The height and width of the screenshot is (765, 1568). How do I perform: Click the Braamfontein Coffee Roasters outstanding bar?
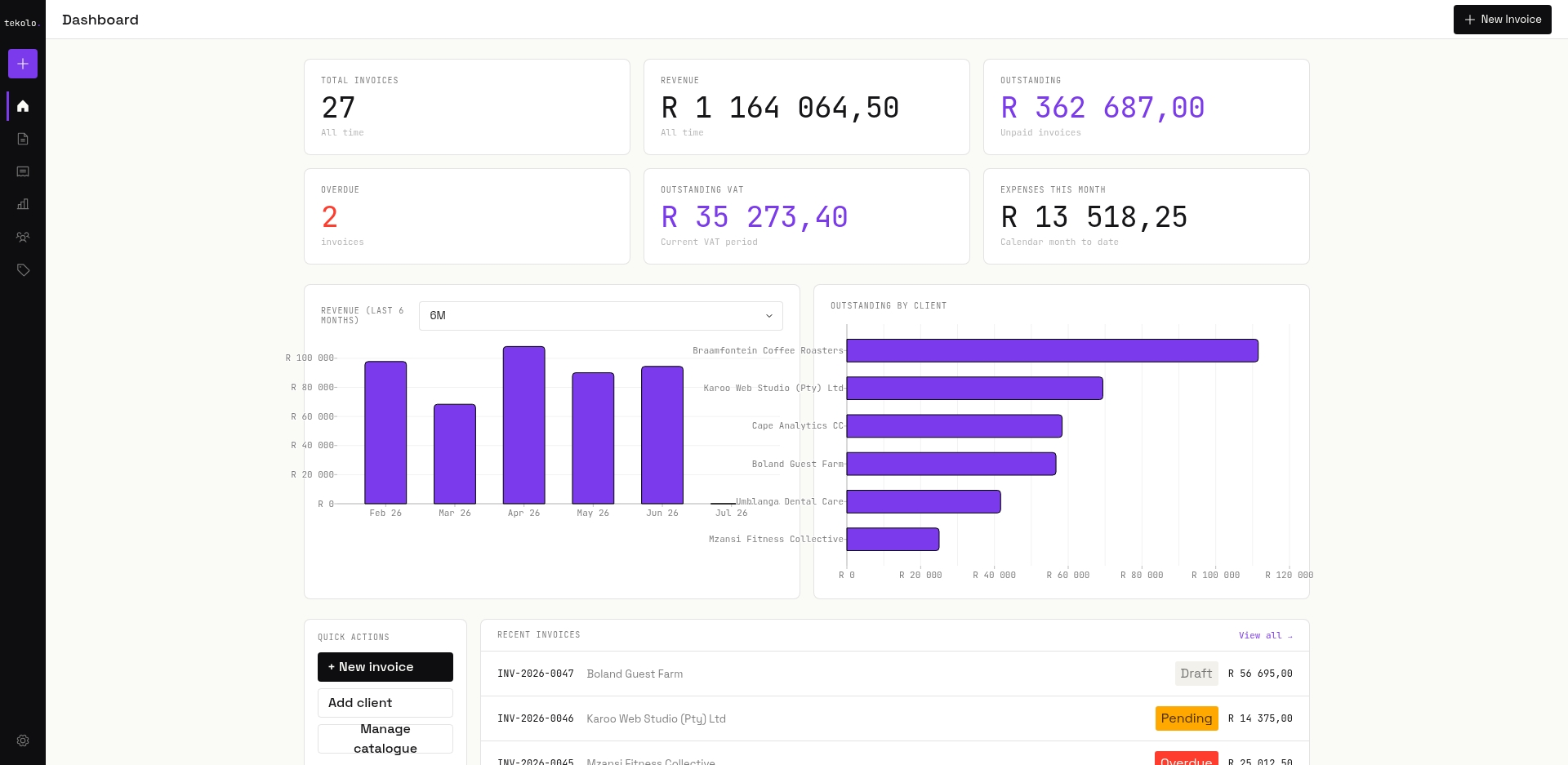[x=1053, y=351]
